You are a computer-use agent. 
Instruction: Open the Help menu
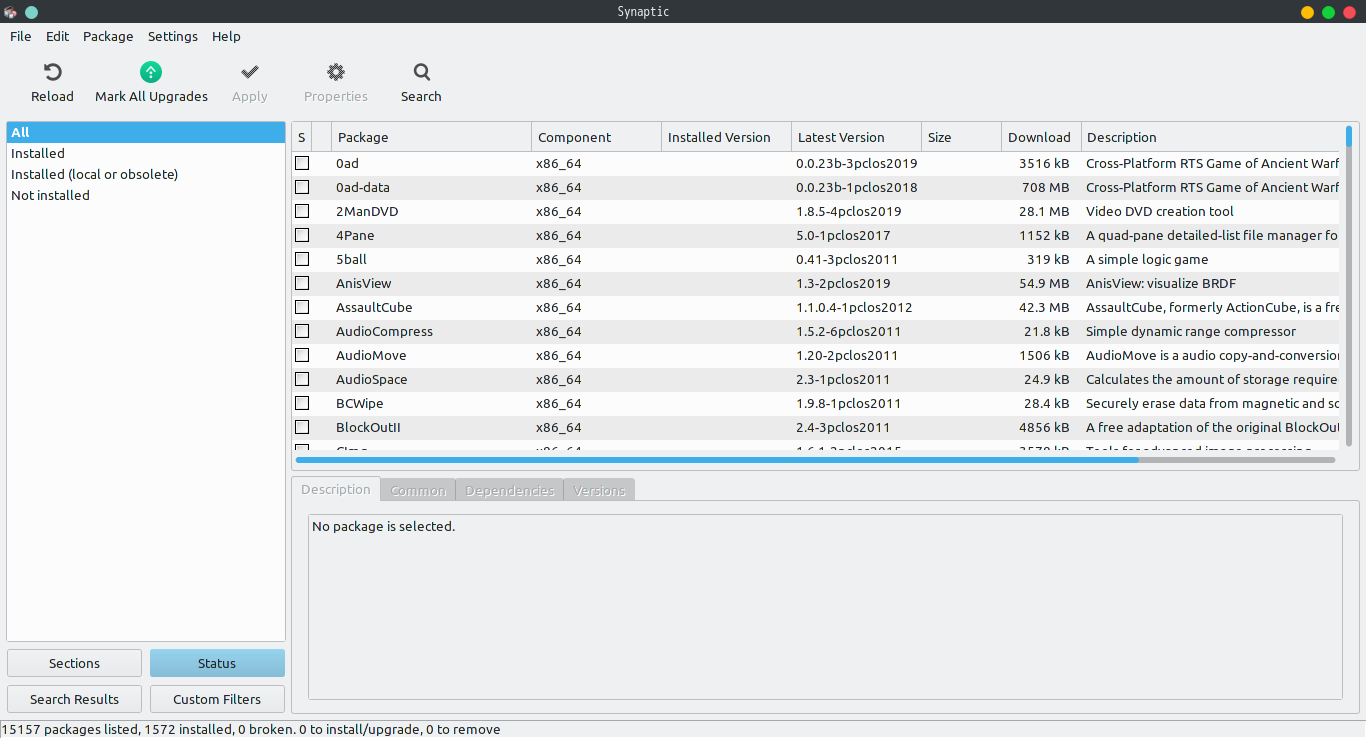tap(226, 36)
